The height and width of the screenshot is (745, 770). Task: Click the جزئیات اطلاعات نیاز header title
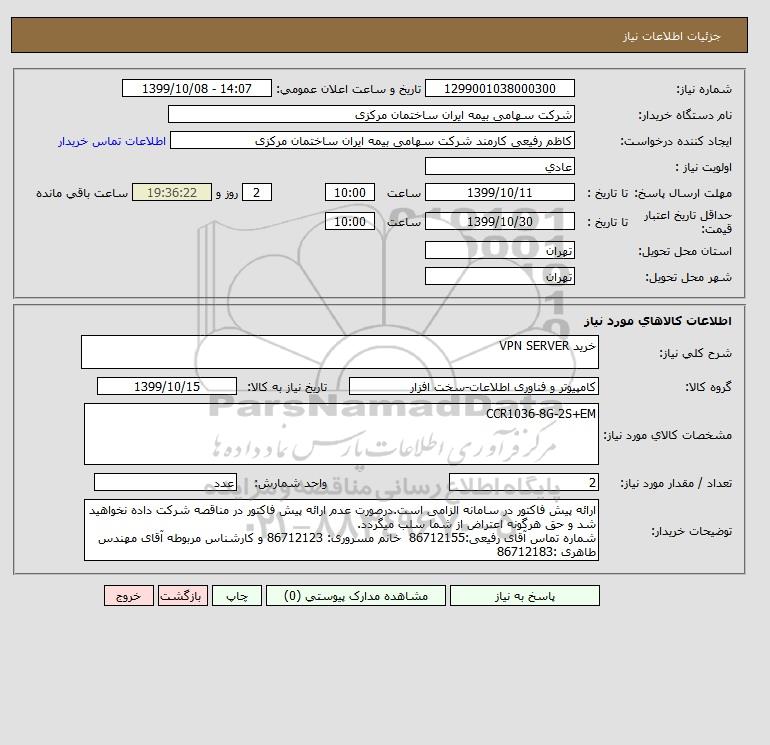click(x=671, y=36)
